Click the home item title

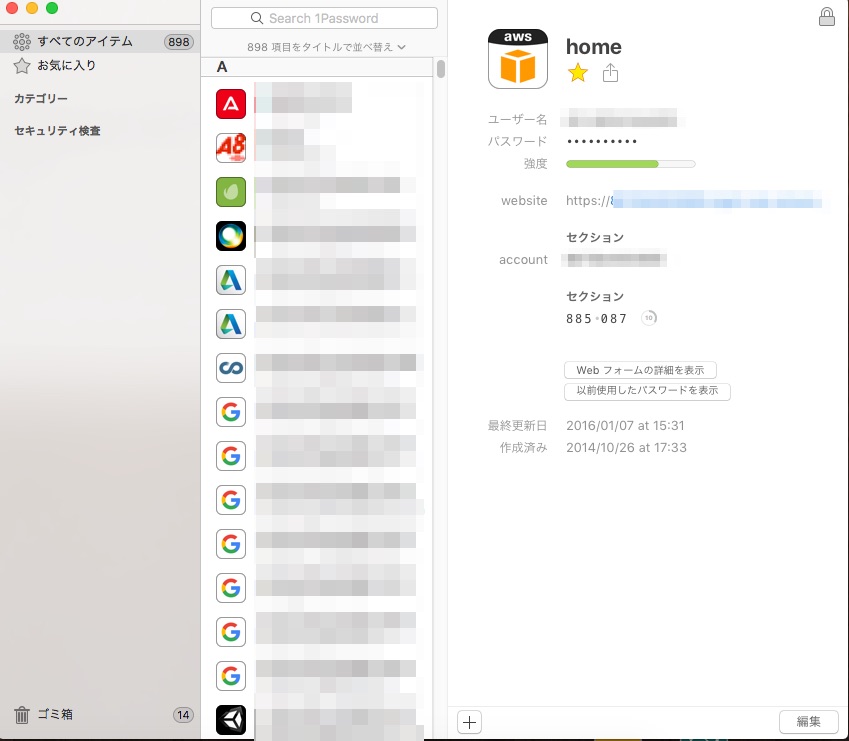click(593, 47)
